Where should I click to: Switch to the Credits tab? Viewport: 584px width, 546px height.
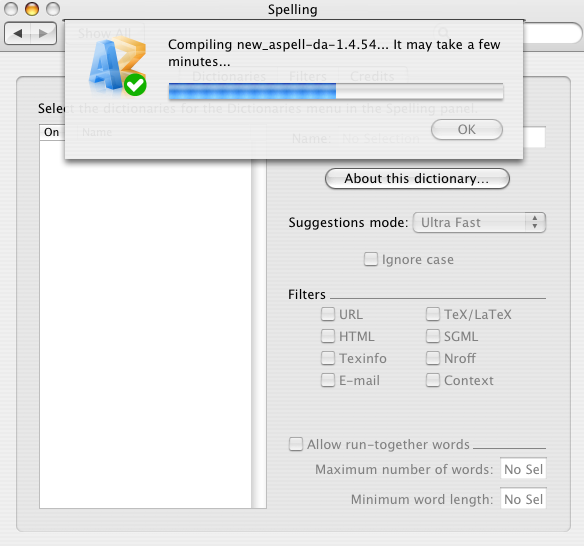click(372, 76)
